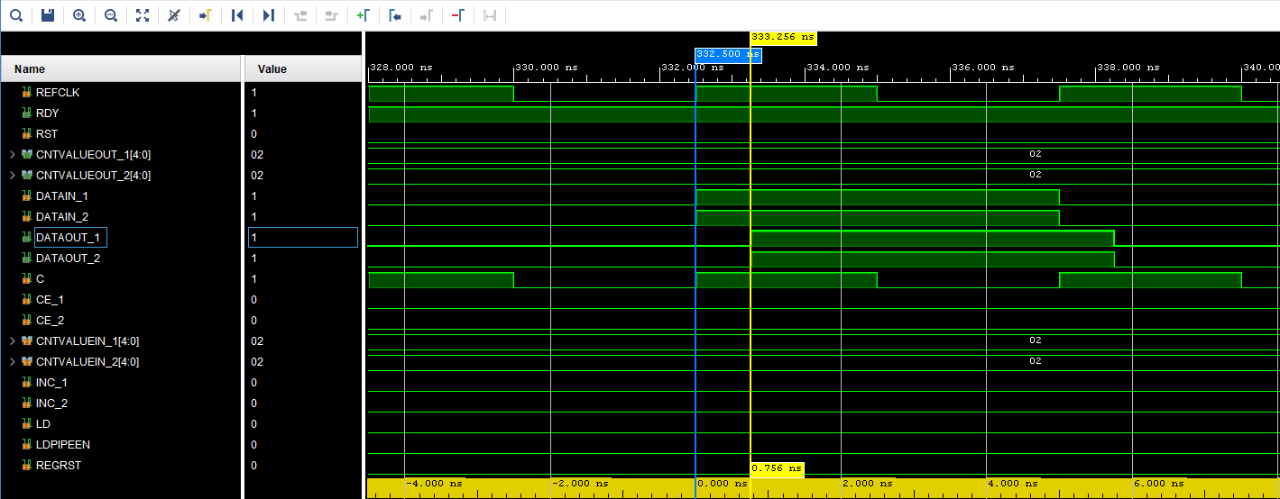This screenshot has width=1280, height=499.
Task: Click the RST value 0
Action: click(254, 134)
